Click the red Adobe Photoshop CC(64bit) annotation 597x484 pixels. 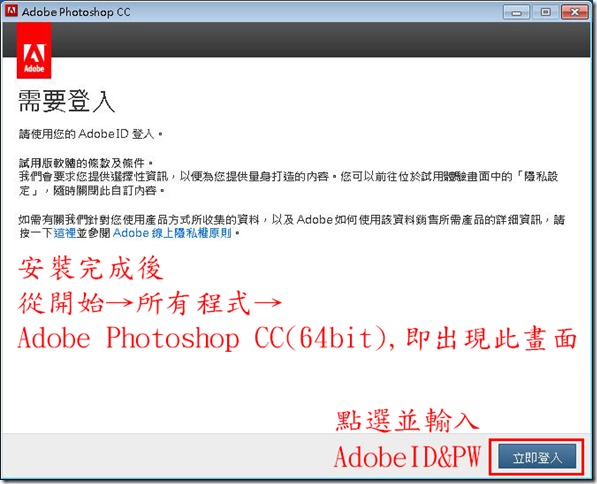pos(297,338)
